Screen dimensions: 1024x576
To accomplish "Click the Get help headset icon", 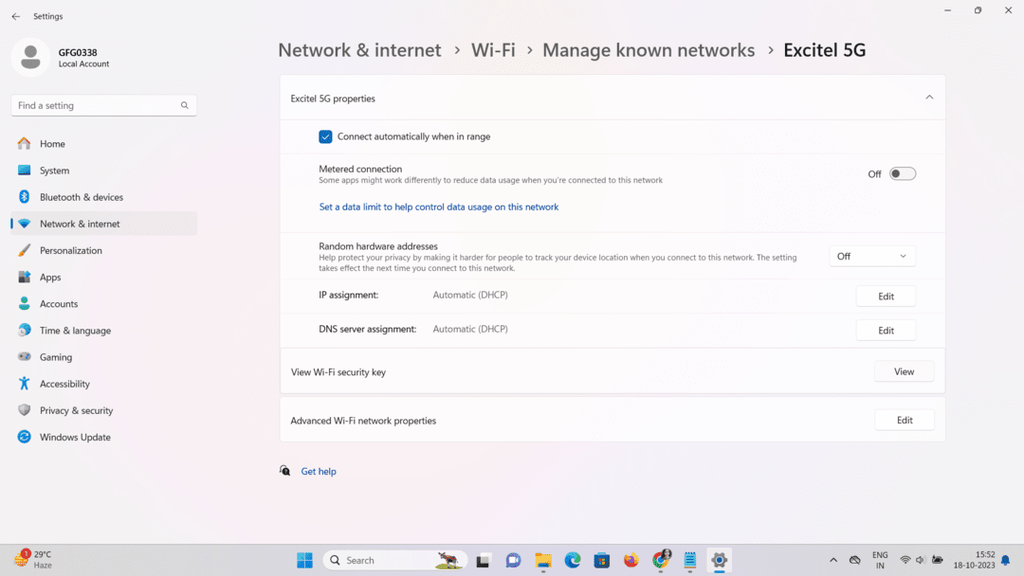I will [x=285, y=471].
